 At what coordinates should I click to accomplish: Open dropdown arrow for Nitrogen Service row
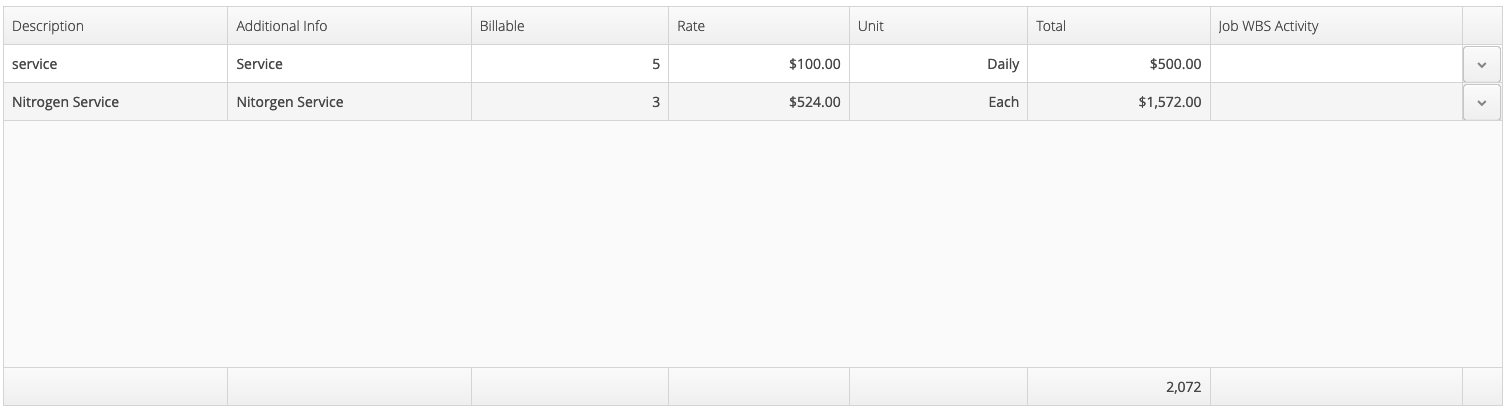(x=1481, y=102)
